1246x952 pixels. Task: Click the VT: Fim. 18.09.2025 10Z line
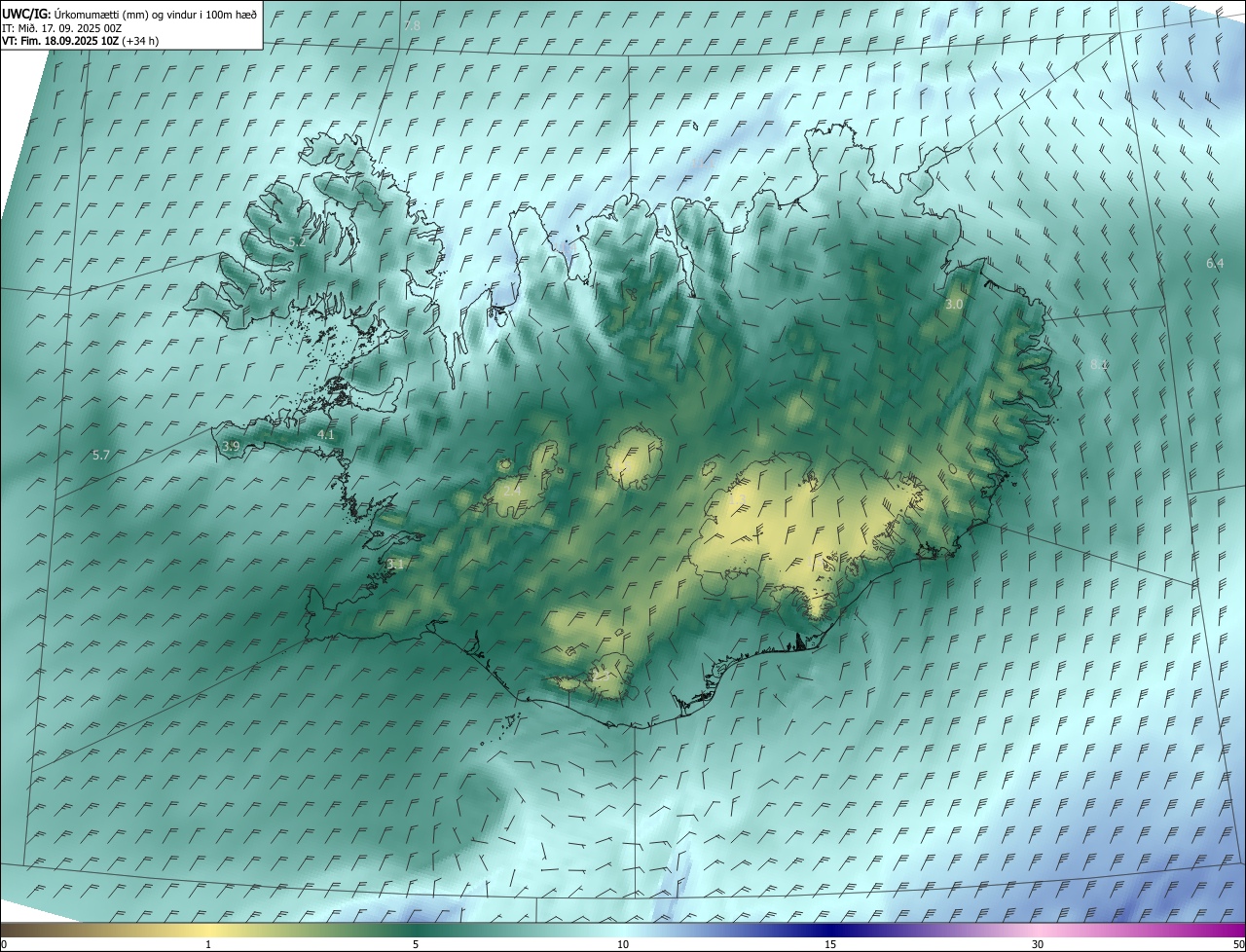81,41
